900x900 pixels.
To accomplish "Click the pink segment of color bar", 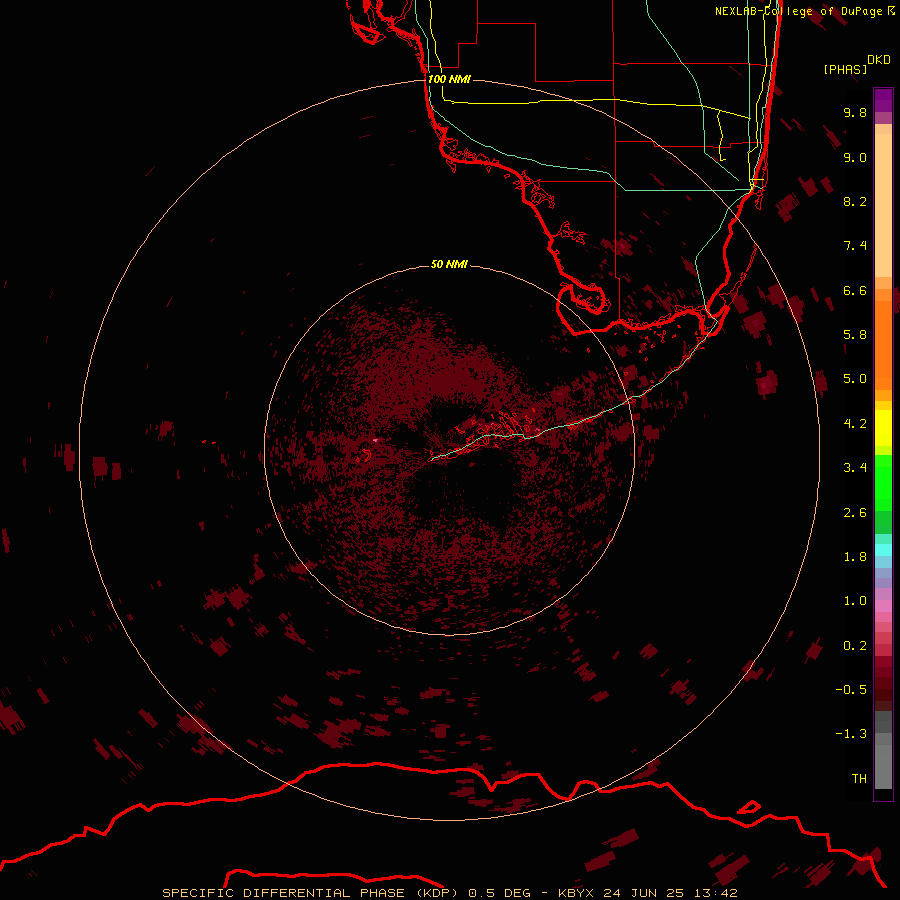I will click(x=883, y=605).
